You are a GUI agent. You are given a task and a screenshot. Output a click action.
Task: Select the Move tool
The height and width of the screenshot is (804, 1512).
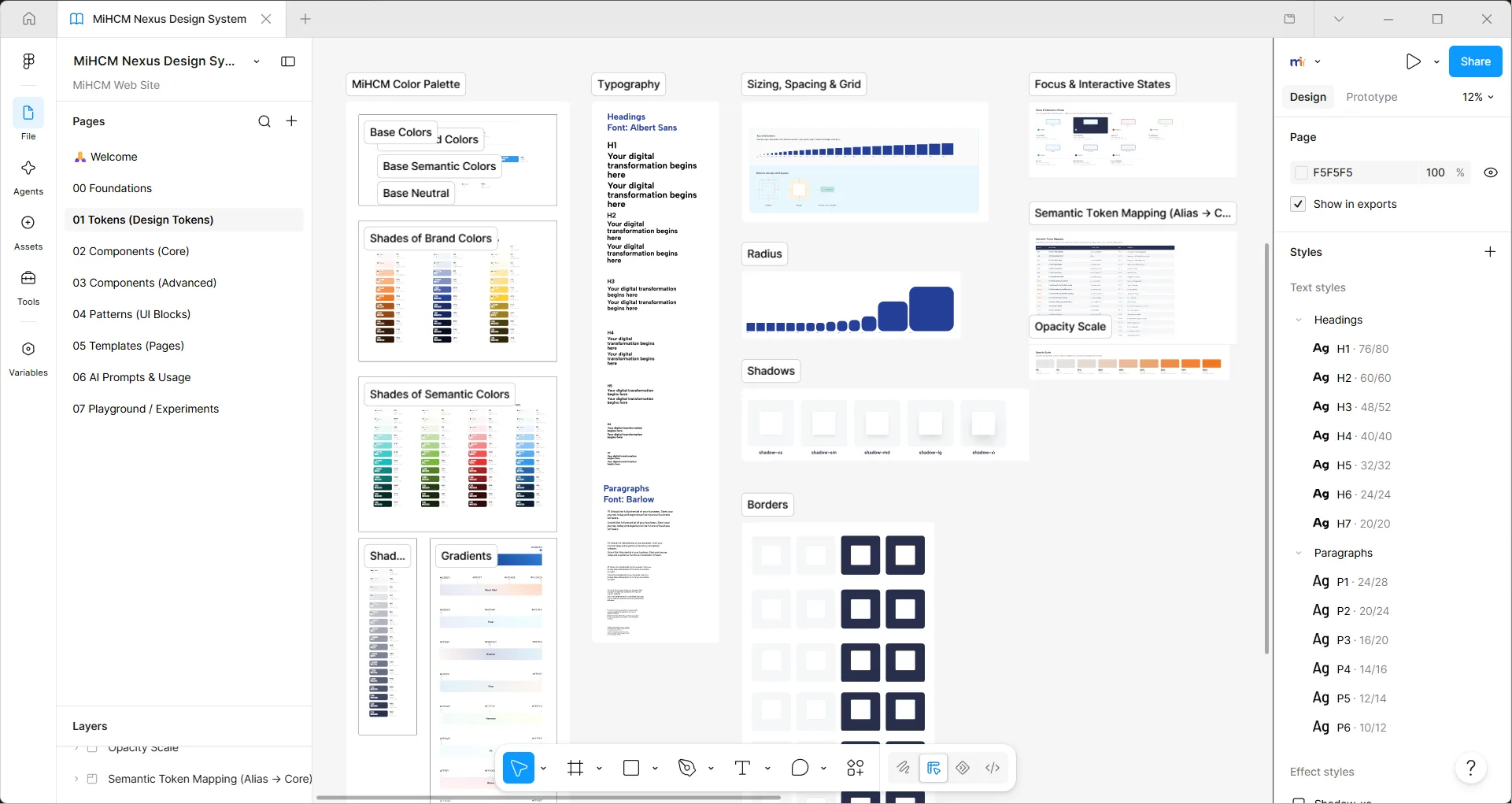click(x=519, y=768)
